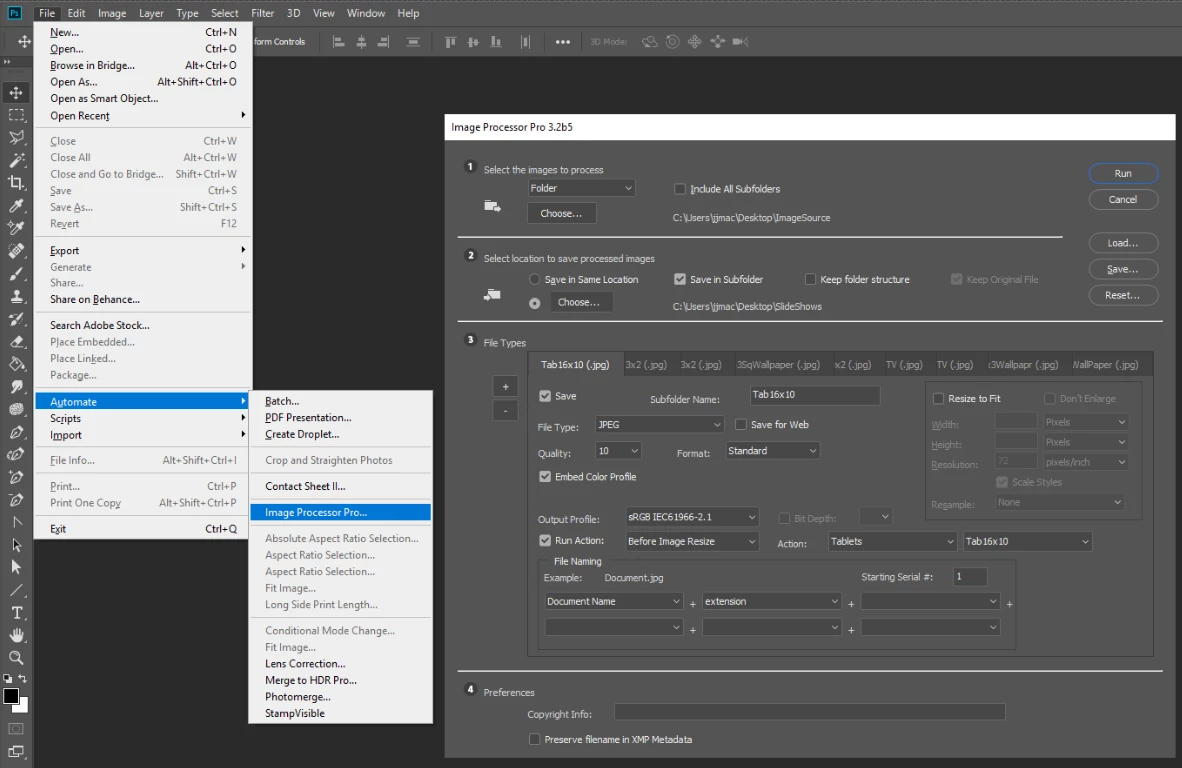The height and width of the screenshot is (768, 1182).
Task: Select the Clone Stamp tool
Action: [16, 296]
